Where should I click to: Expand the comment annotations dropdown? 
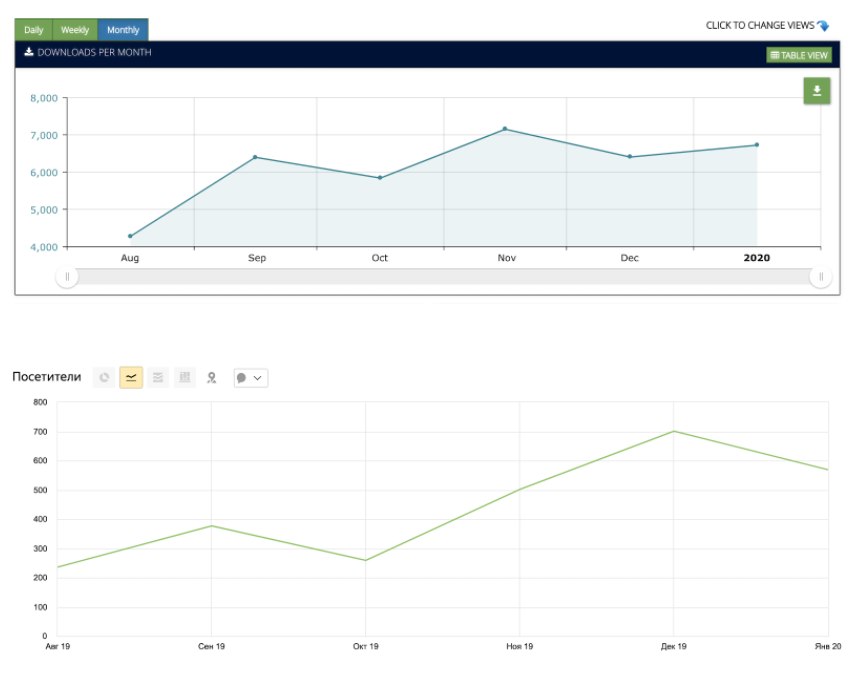coord(250,377)
